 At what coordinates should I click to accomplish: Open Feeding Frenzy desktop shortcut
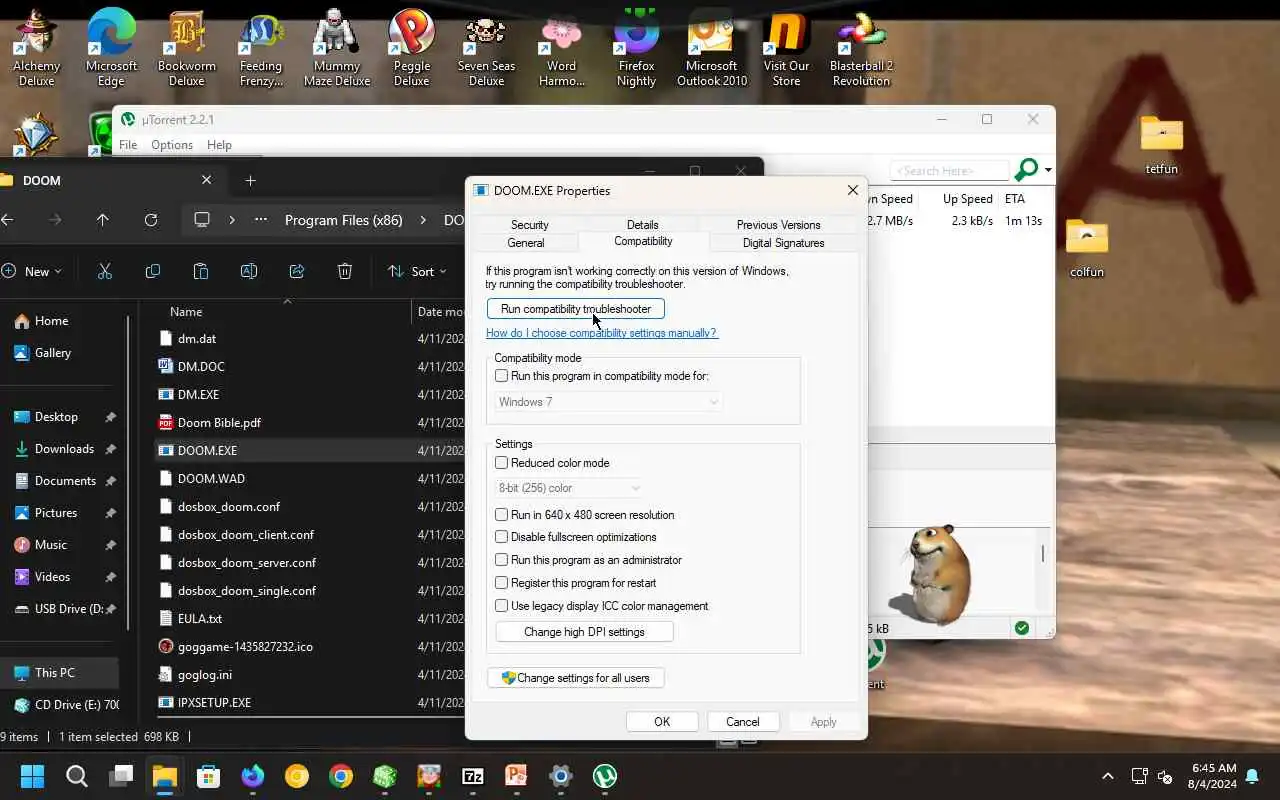coord(261,48)
